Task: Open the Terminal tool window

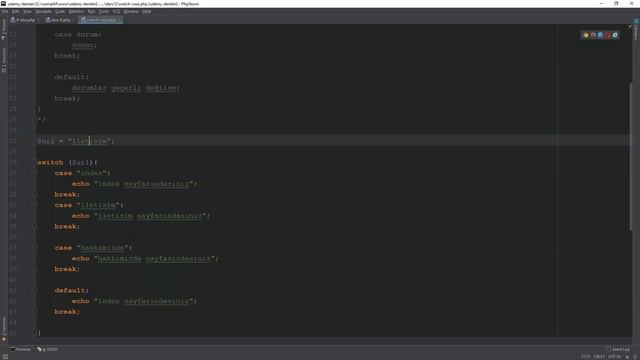Action: [20, 349]
